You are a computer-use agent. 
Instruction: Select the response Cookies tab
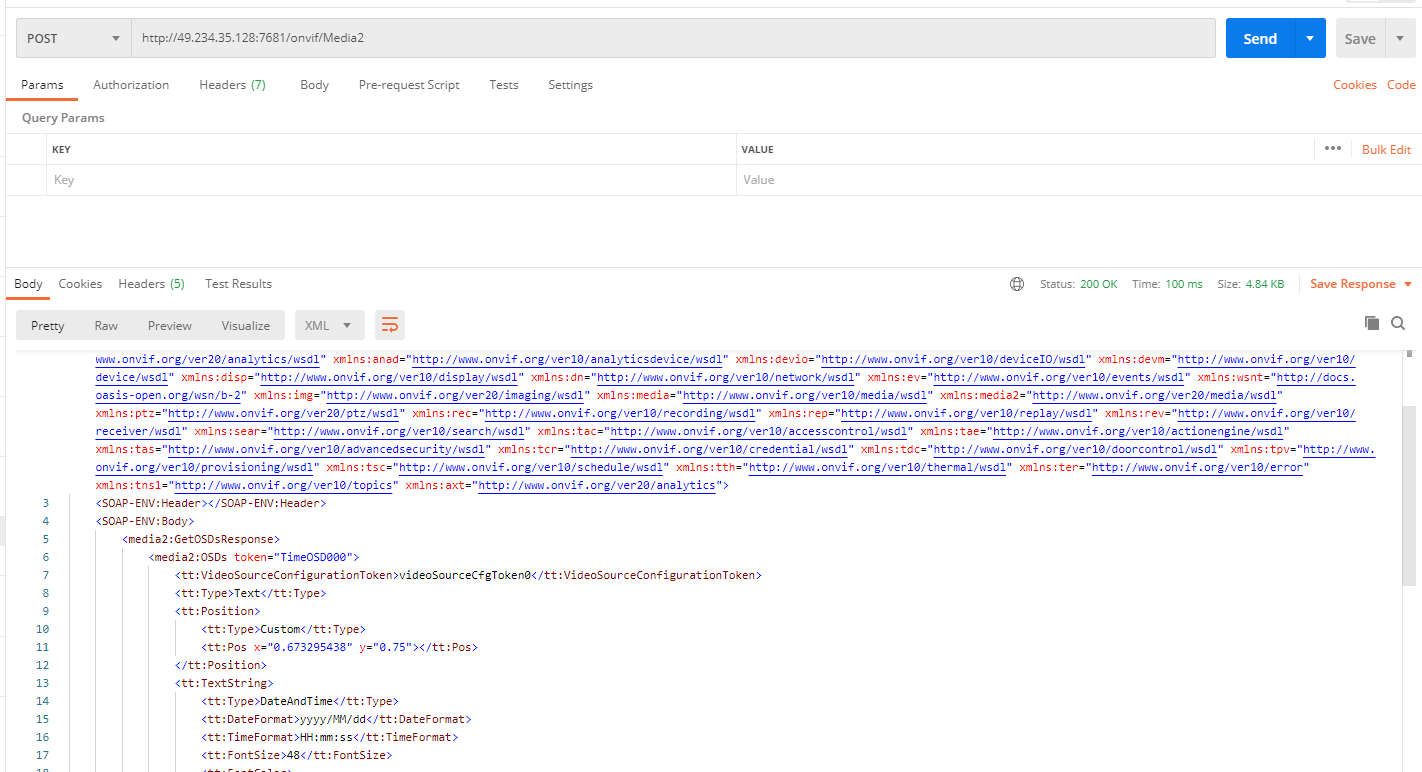[80, 284]
